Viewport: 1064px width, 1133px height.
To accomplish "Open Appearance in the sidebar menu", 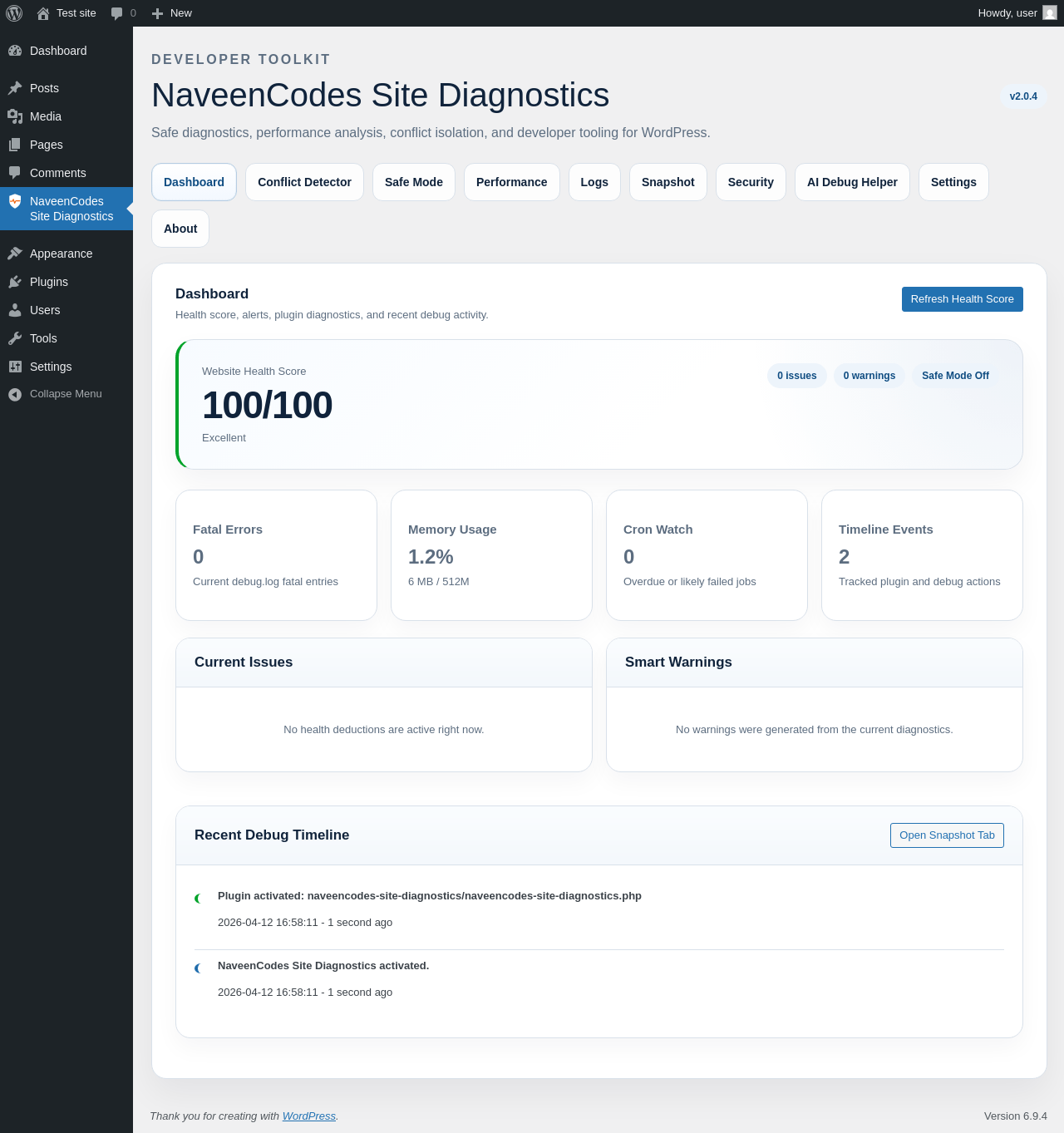I will (61, 254).
